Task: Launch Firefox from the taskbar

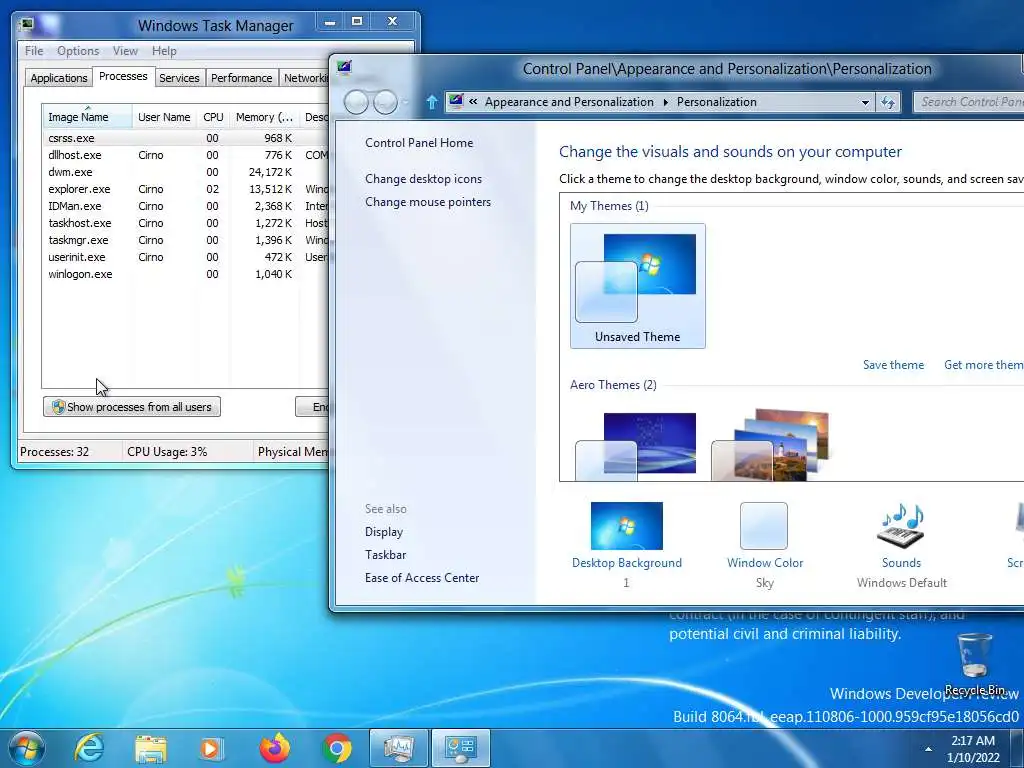Action: (x=274, y=748)
